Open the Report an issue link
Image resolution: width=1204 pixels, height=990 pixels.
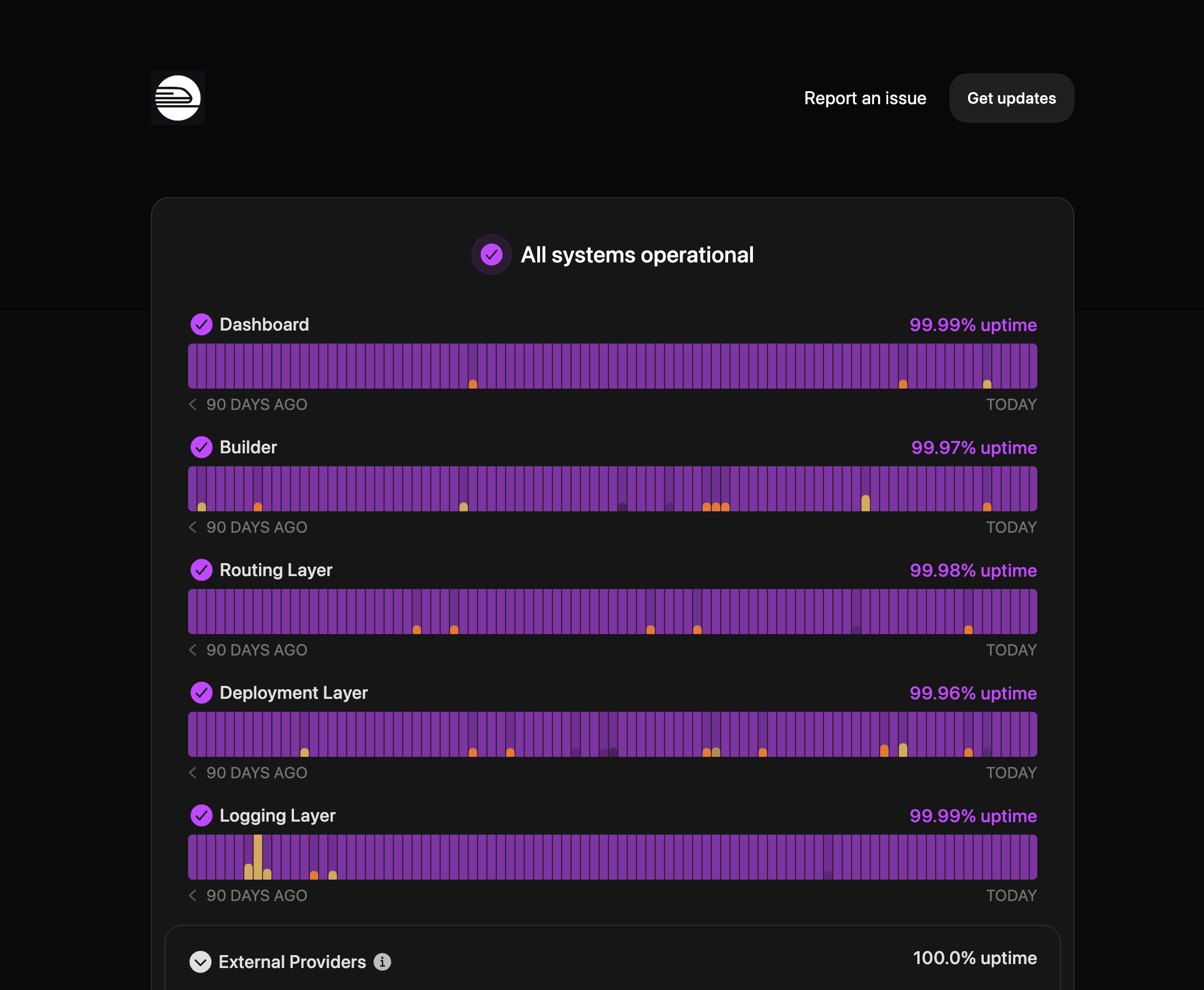pyautogui.click(x=864, y=98)
